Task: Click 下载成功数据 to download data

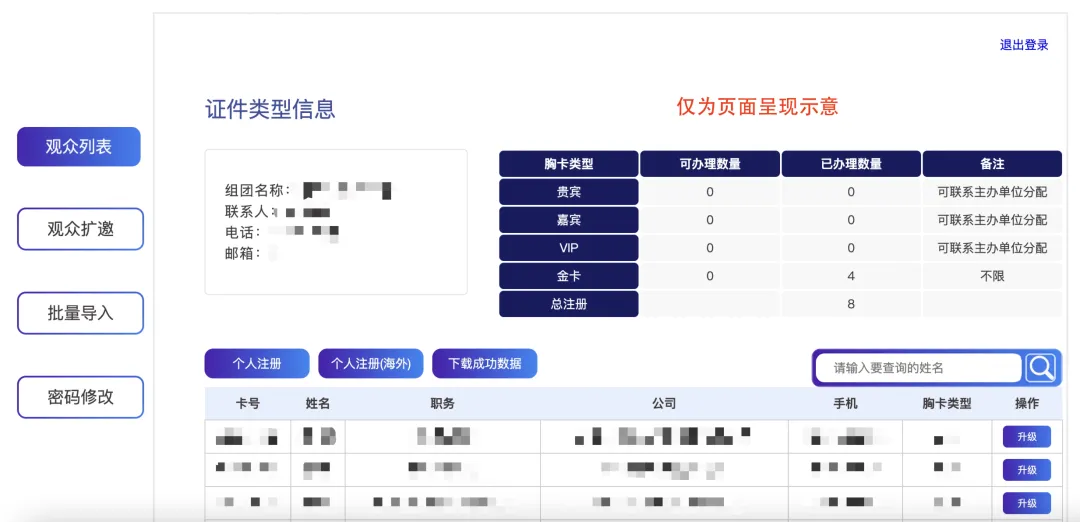Action: [x=485, y=364]
